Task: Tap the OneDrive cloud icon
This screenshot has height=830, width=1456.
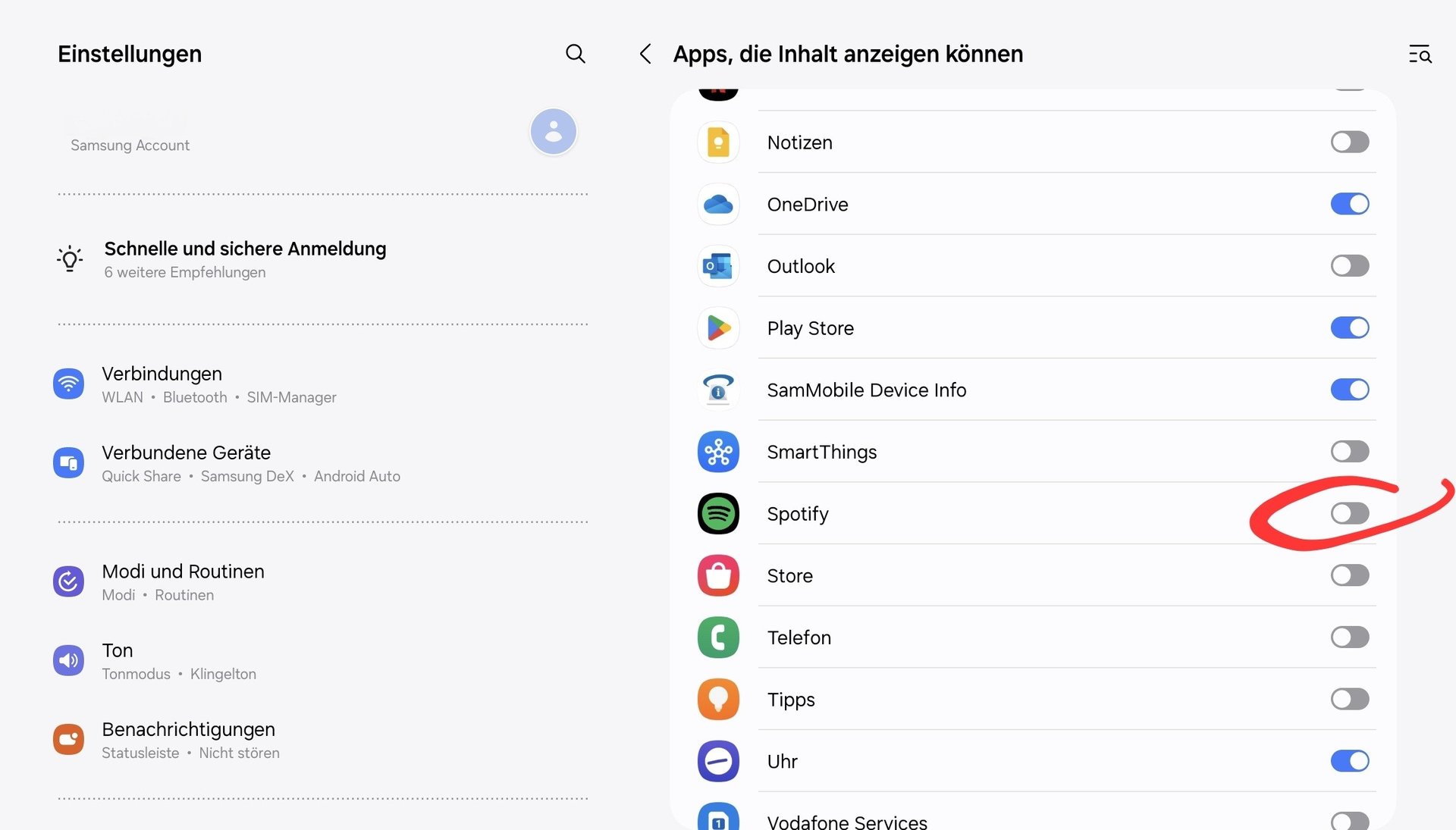Action: [717, 205]
